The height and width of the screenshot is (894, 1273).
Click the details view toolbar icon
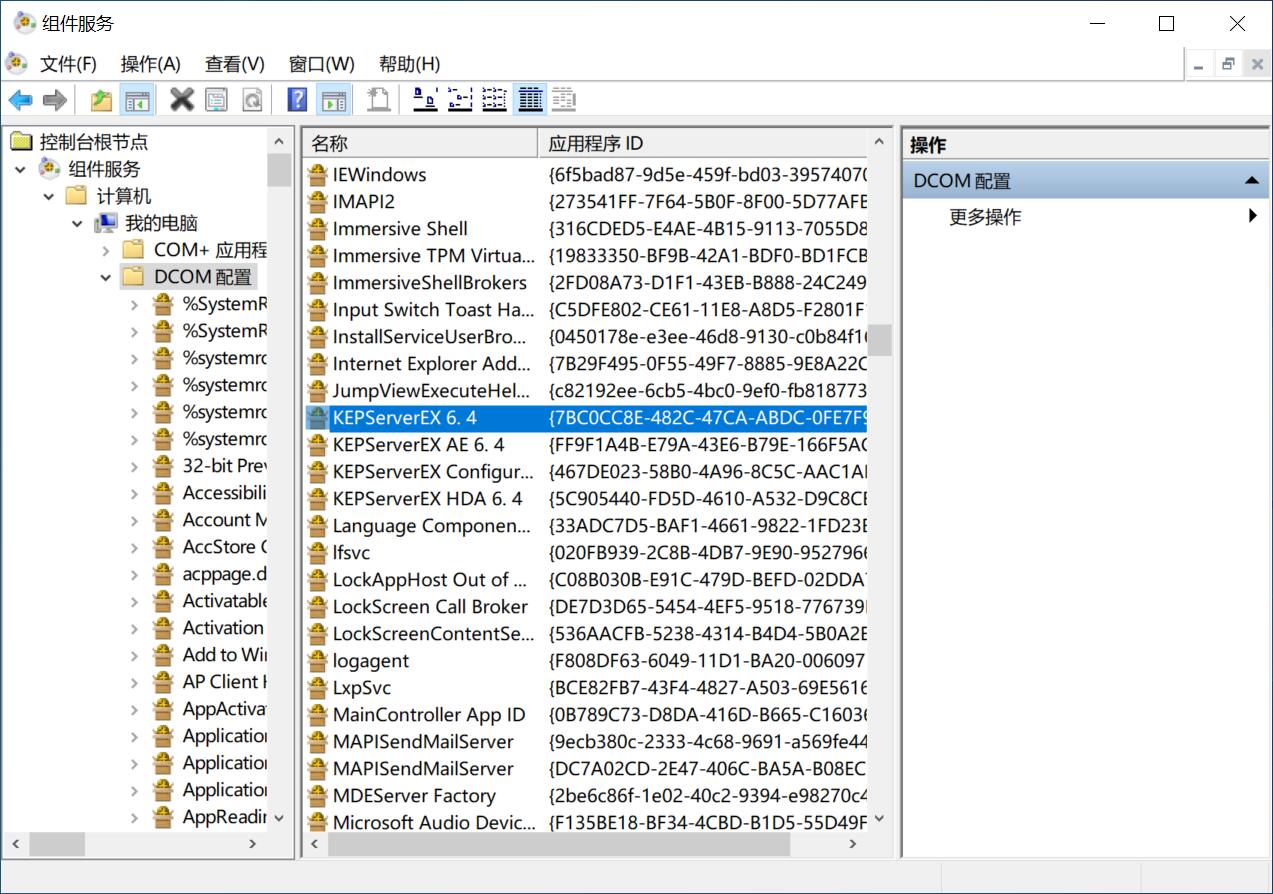click(x=530, y=99)
